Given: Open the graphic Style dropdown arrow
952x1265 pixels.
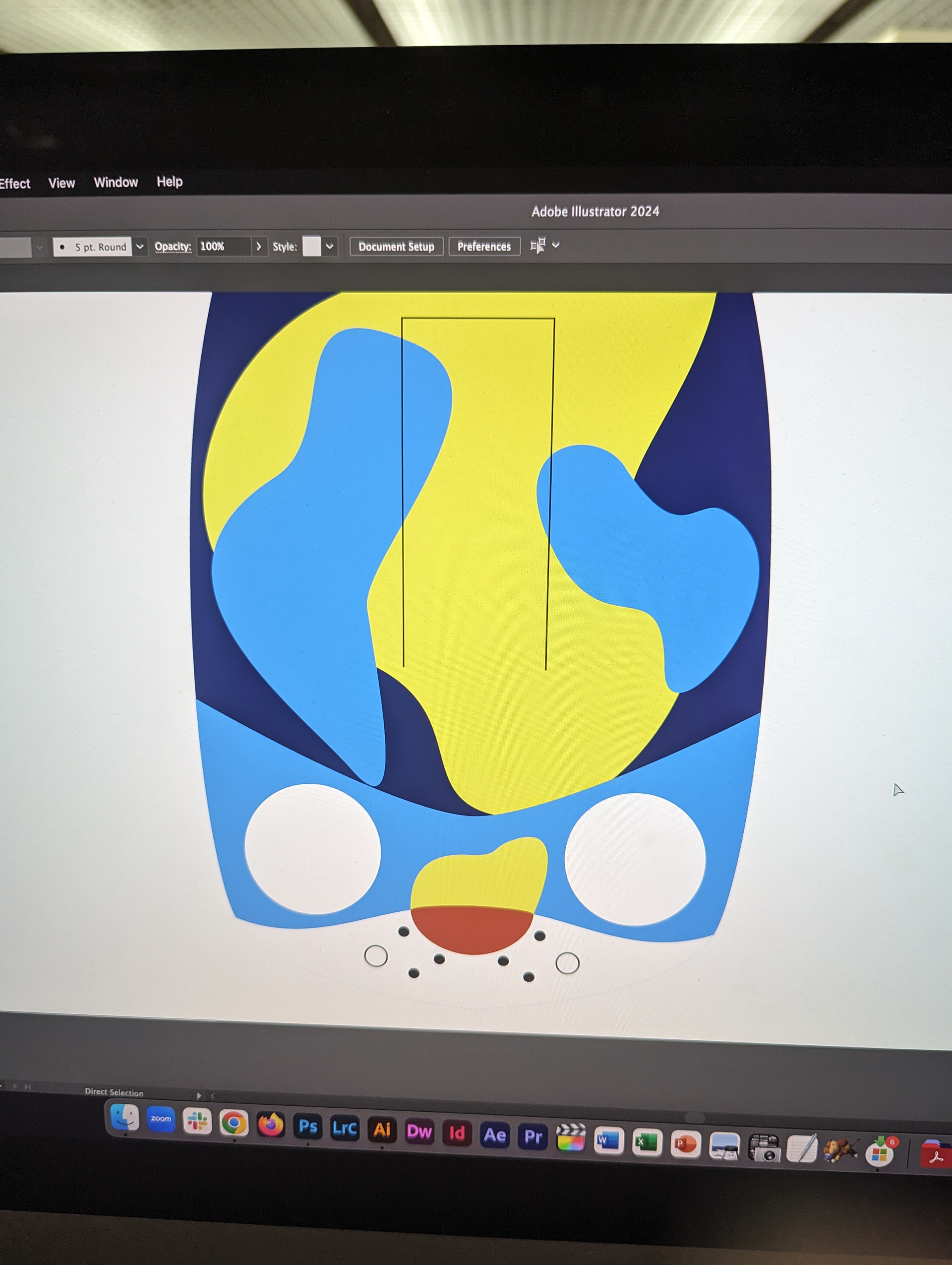Looking at the screenshot, I should point(329,247).
